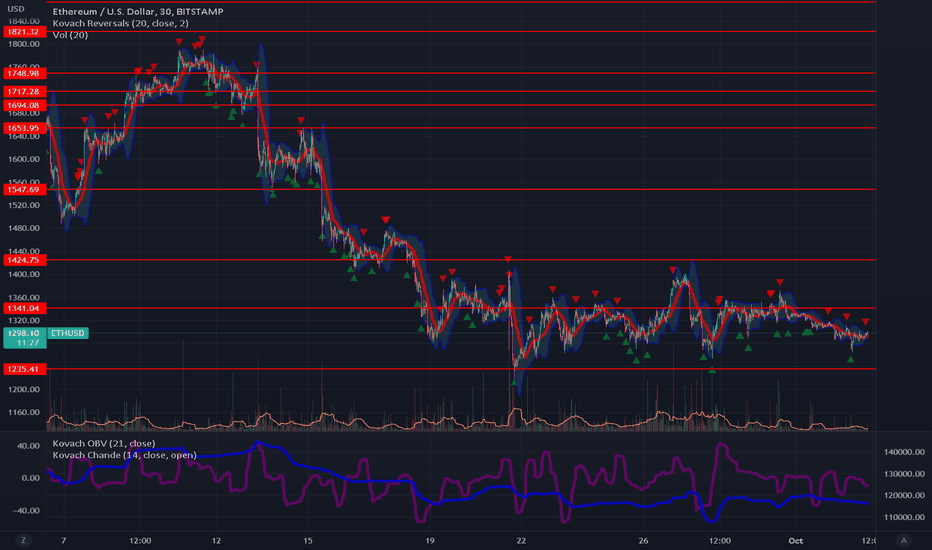Open the Ethereum / U.S. Dollar symbol title

pyautogui.click(x=138, y=11)
